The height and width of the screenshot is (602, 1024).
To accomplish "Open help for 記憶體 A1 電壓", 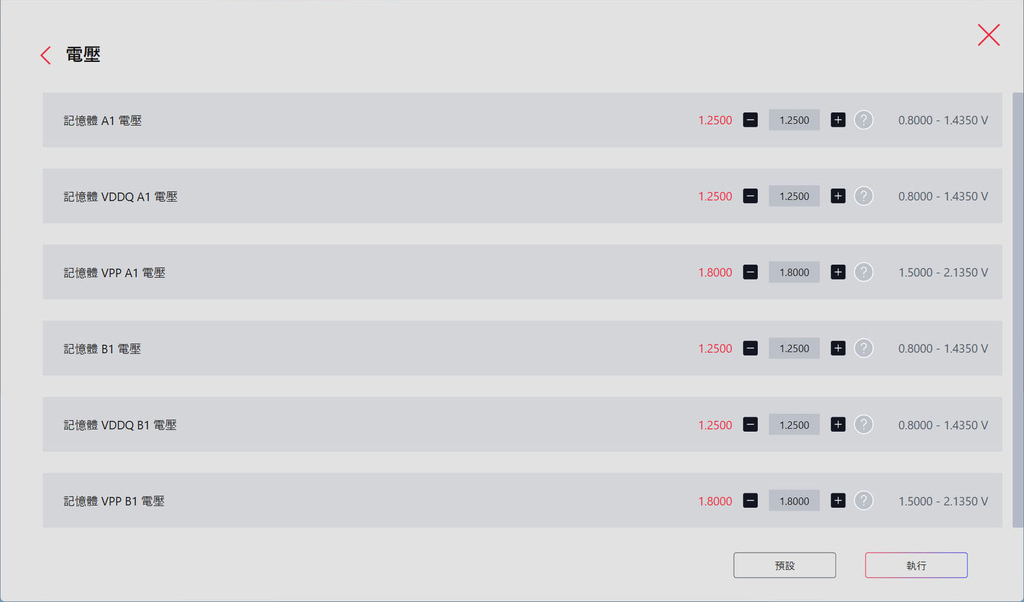I will [864, 120].
